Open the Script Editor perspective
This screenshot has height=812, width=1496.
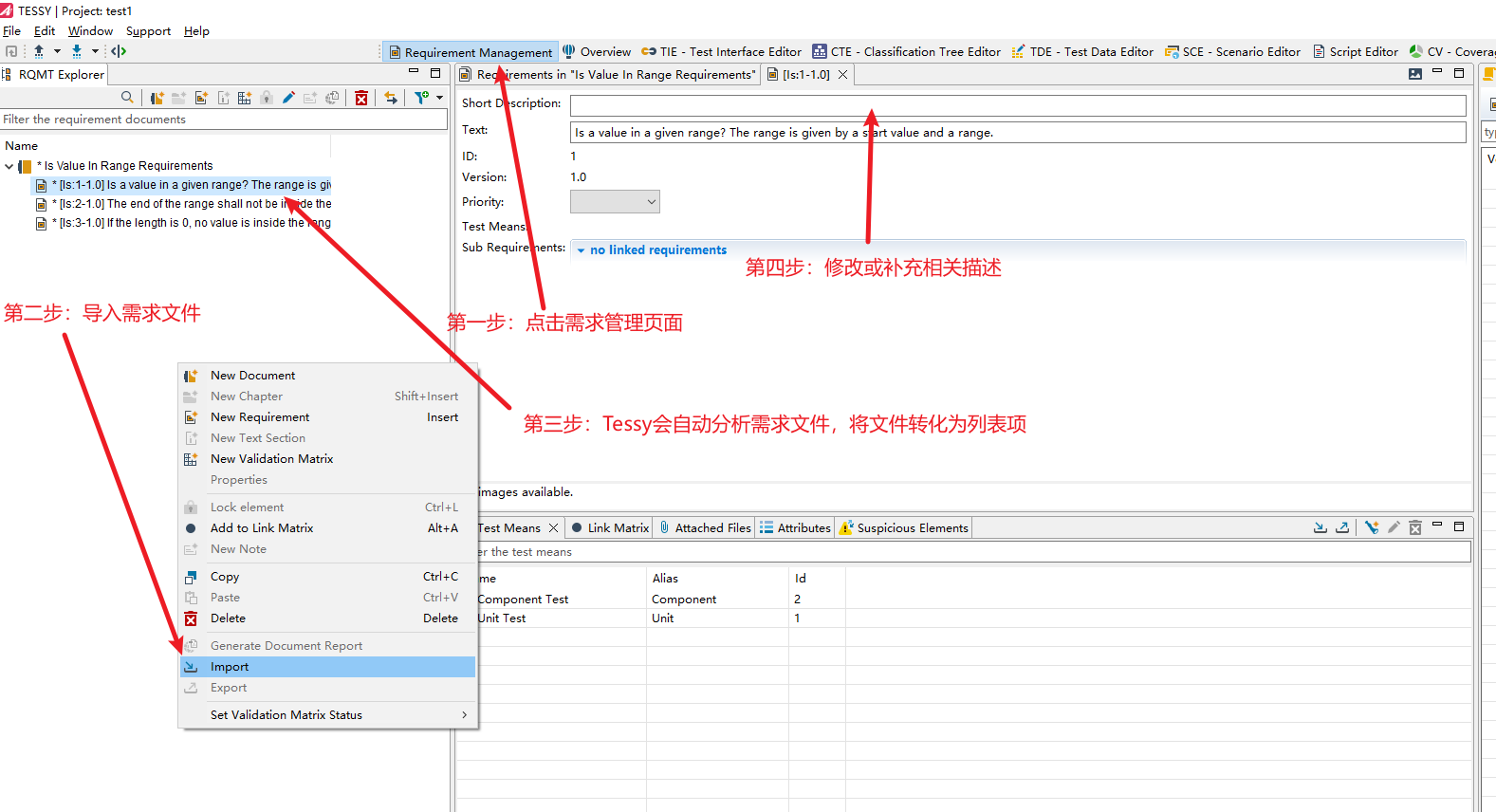click(1355, 51)
